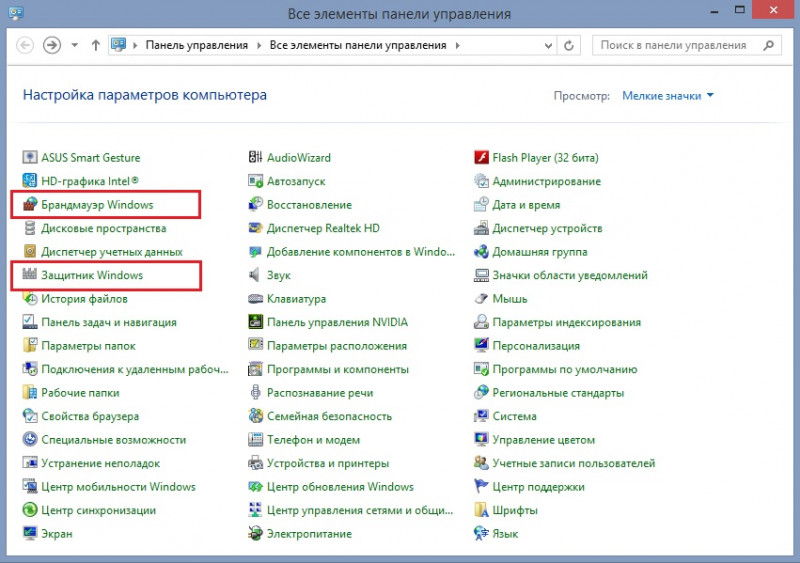Open the Автозапуск icon
The height and width of the screenshot is (563, 800).
click(x=255, y=181)
